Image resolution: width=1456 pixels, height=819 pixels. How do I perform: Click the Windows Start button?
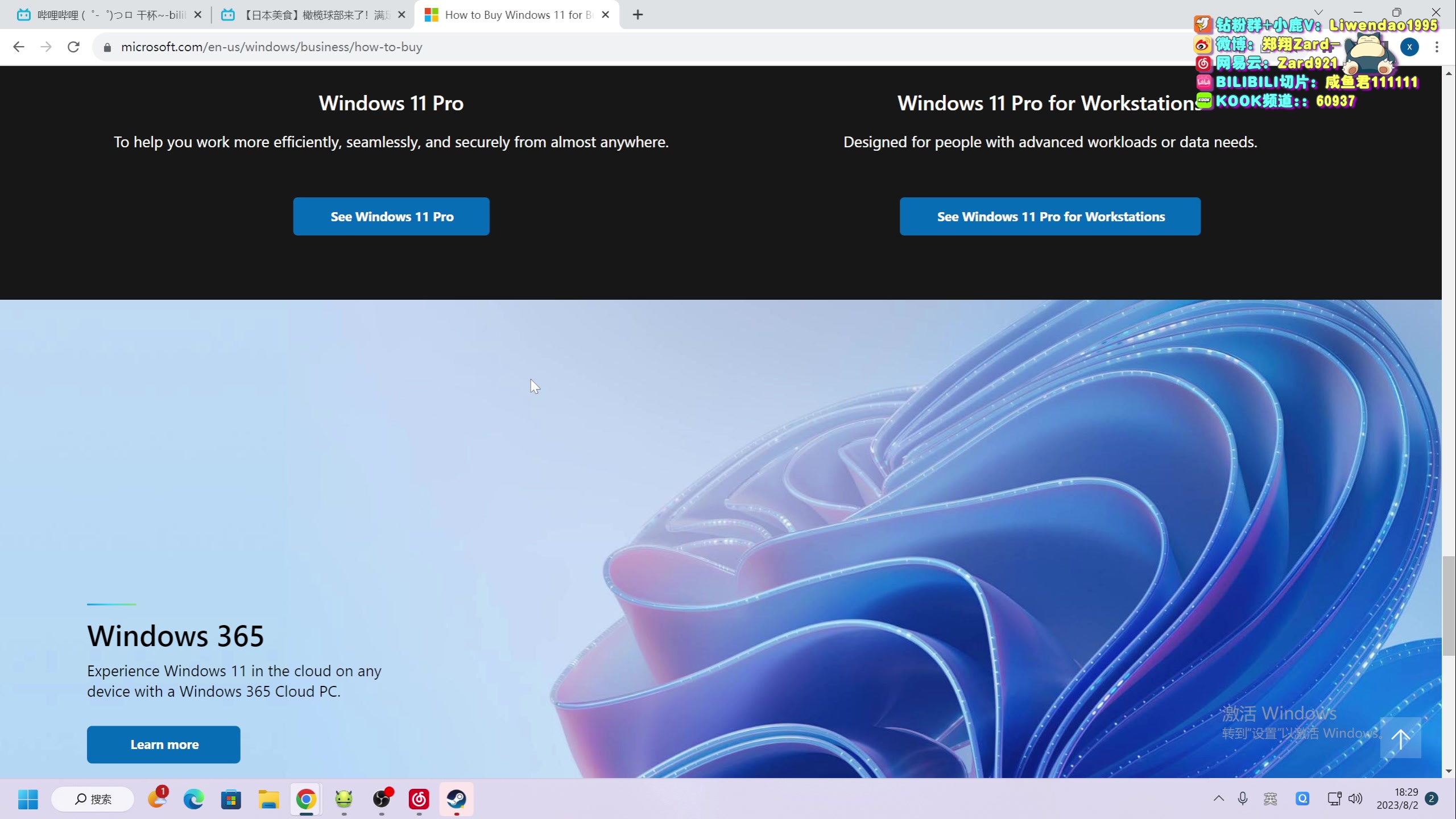click(x=28, y=799)
